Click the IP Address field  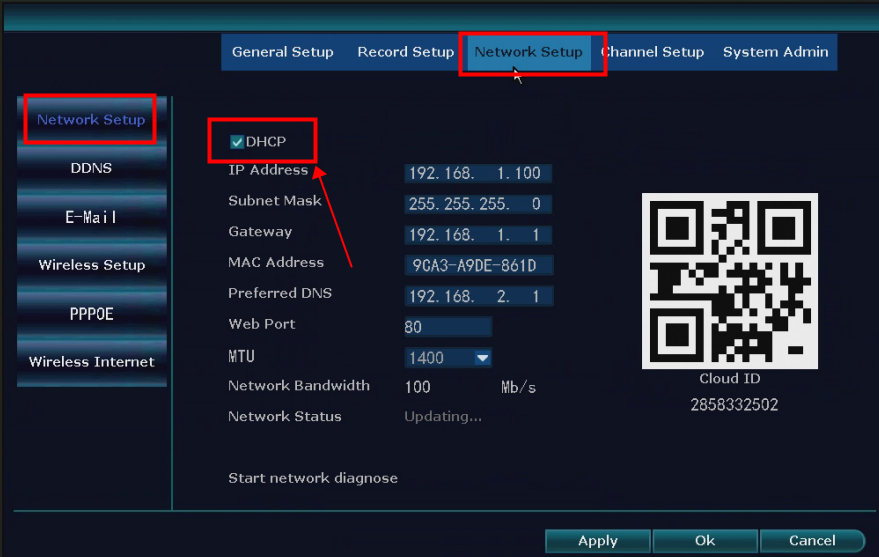coord(478,173)
